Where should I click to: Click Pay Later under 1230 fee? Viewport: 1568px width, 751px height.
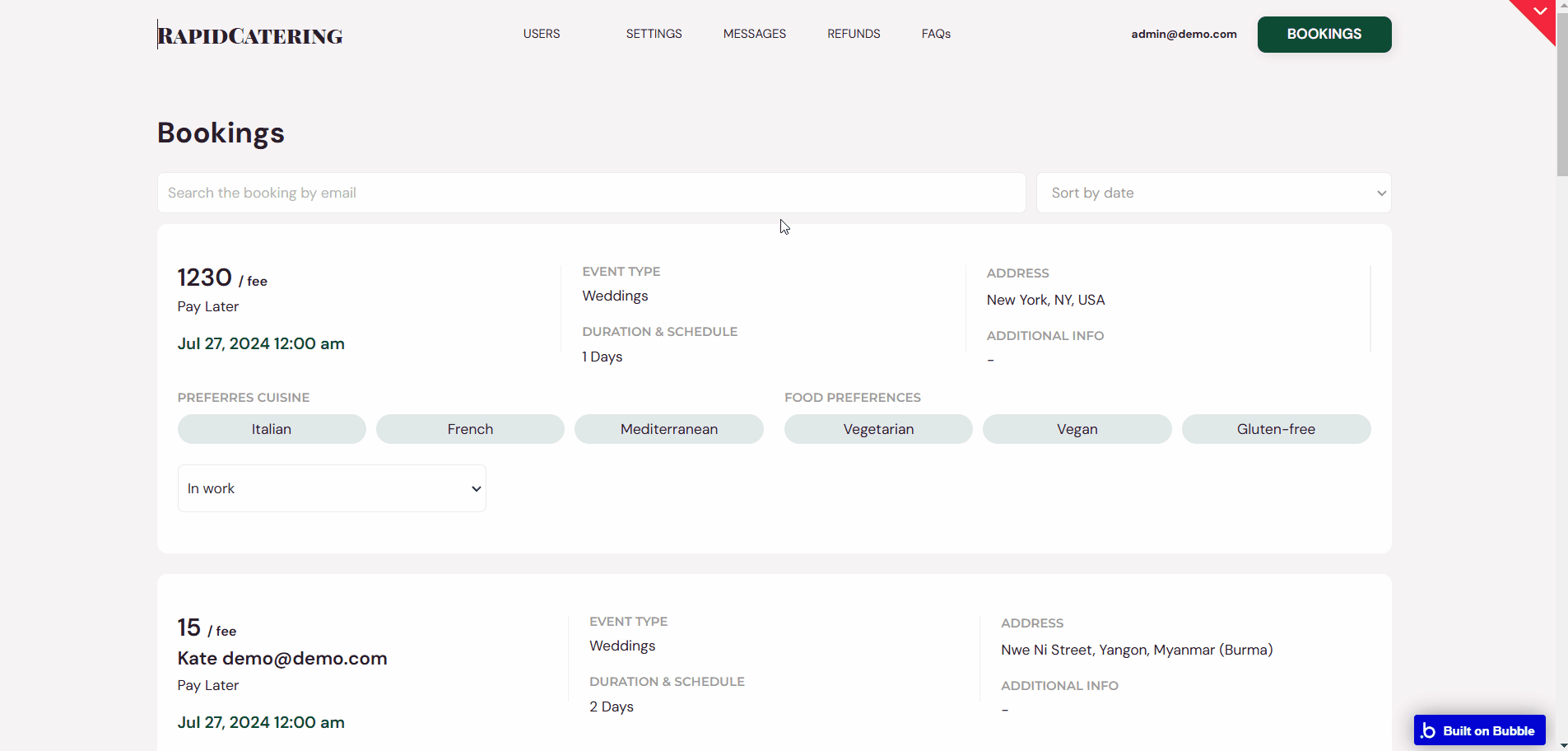tap(208, 306)
